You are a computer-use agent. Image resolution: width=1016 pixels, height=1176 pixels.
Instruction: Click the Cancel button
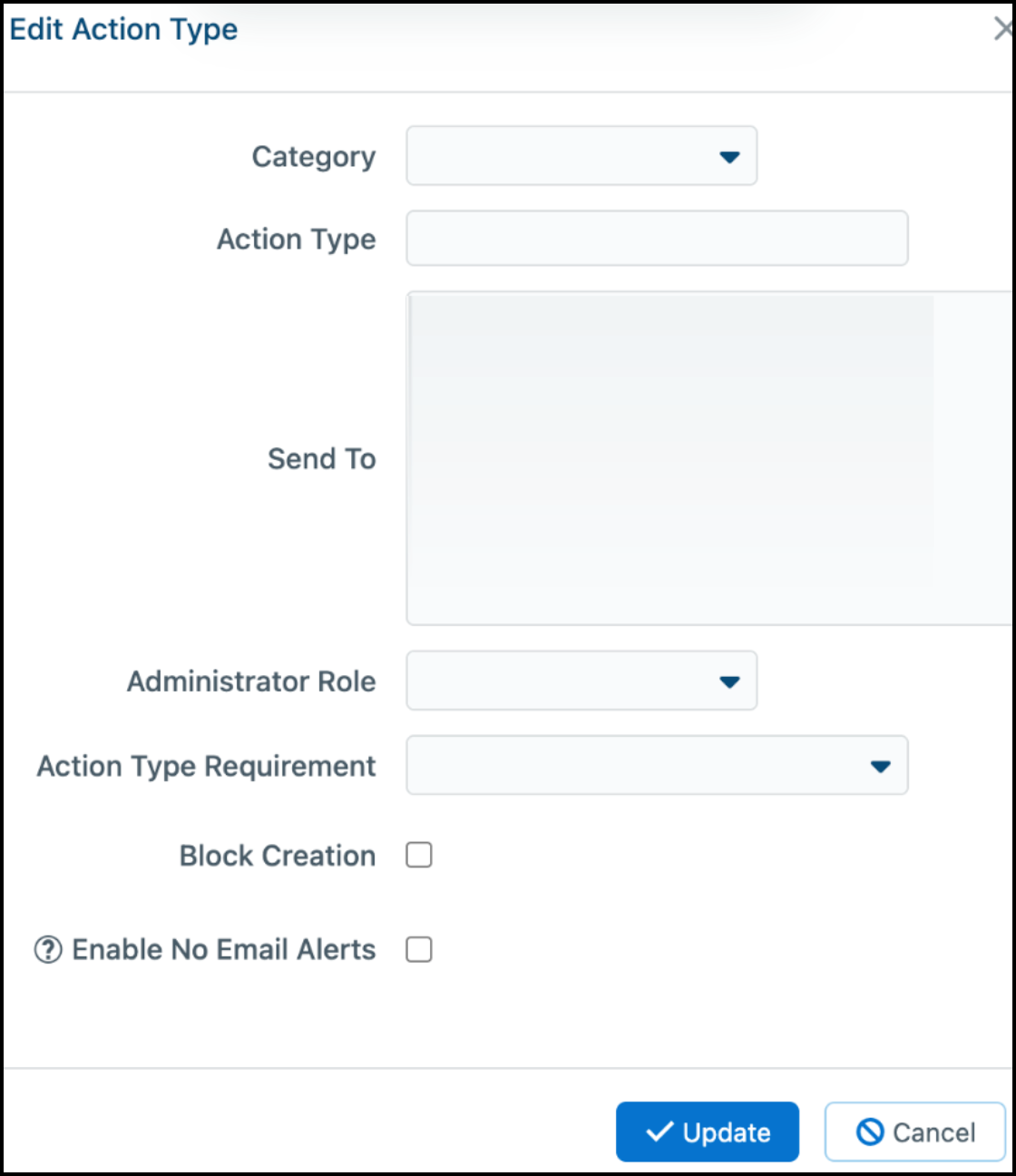coord(913,1132)
